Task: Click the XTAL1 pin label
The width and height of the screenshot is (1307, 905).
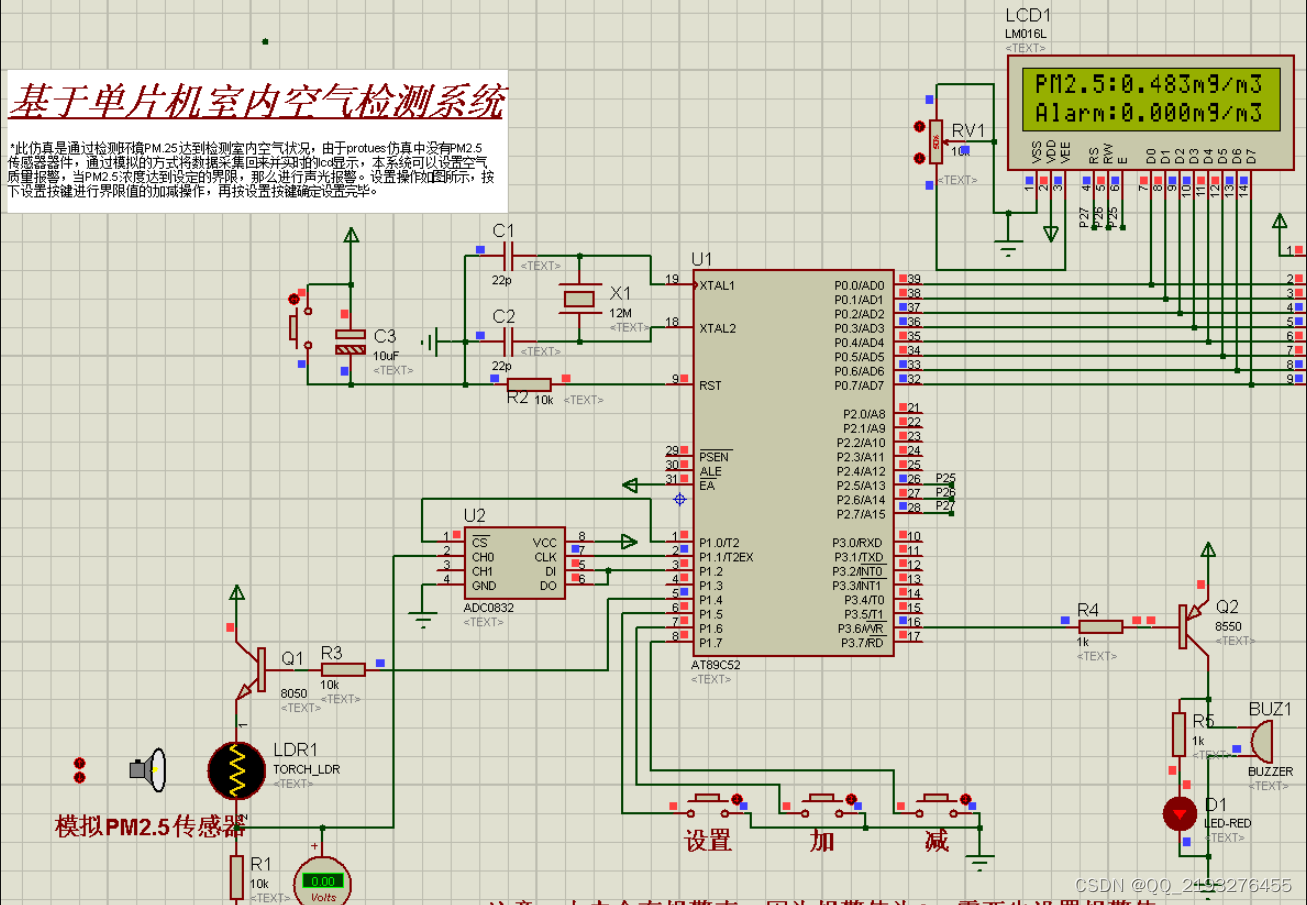Action: (x=719, y=285)
